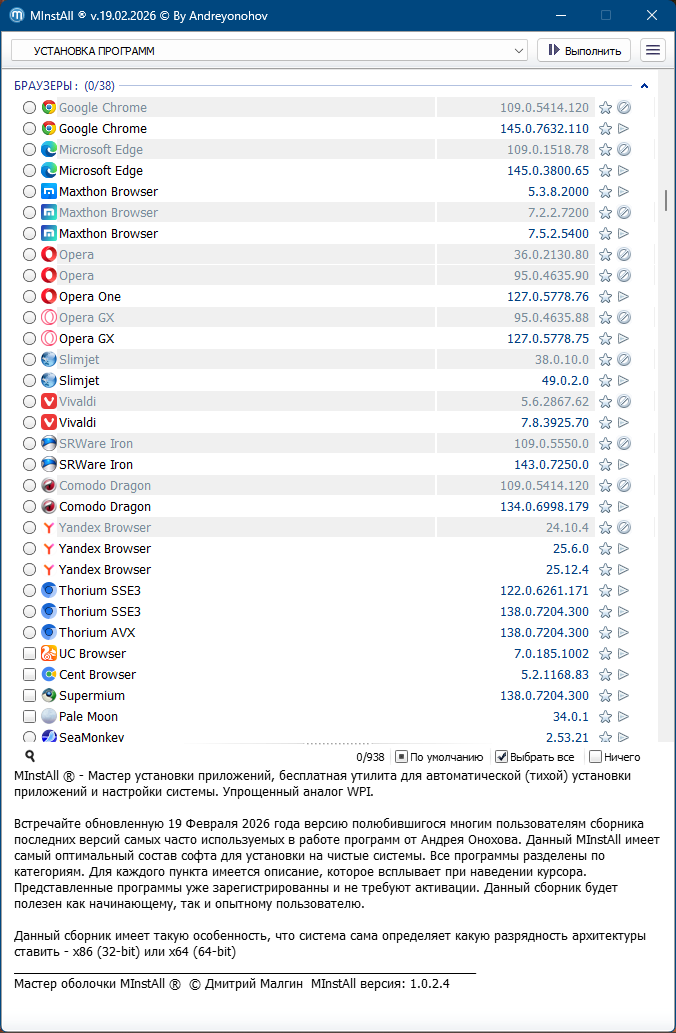The image size is (676, 1033).
Task: Click the program list vertical scrollbar thumb
Action: coord(666,200)
